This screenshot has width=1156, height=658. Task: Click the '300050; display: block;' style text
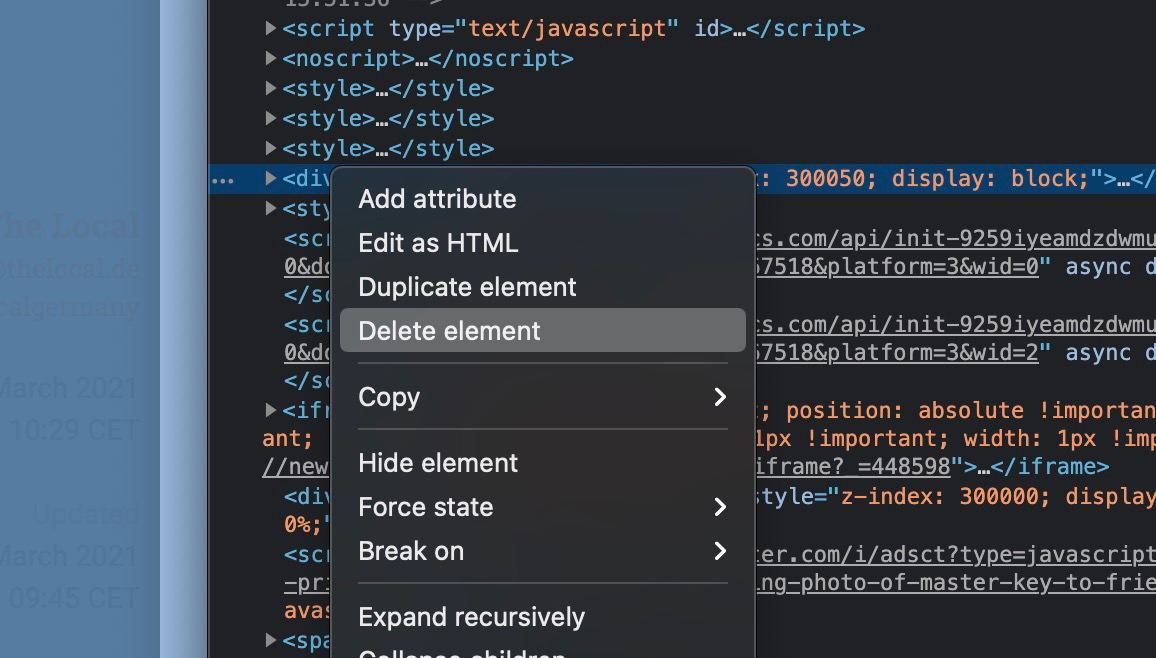tap(936, 178)
